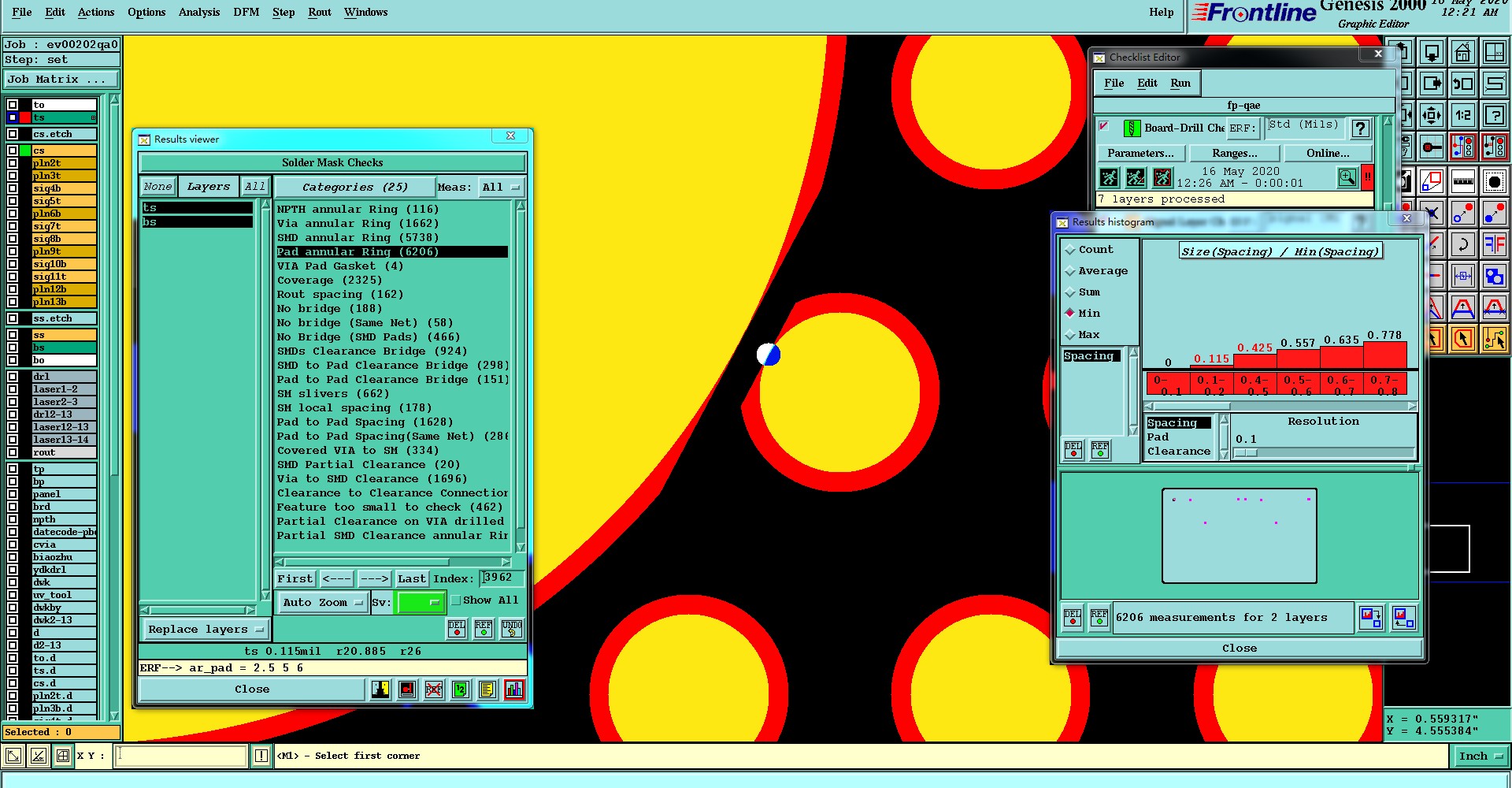Toggle the Board-Drill checklist checkbox
1512x788 pixels.
1104,126
